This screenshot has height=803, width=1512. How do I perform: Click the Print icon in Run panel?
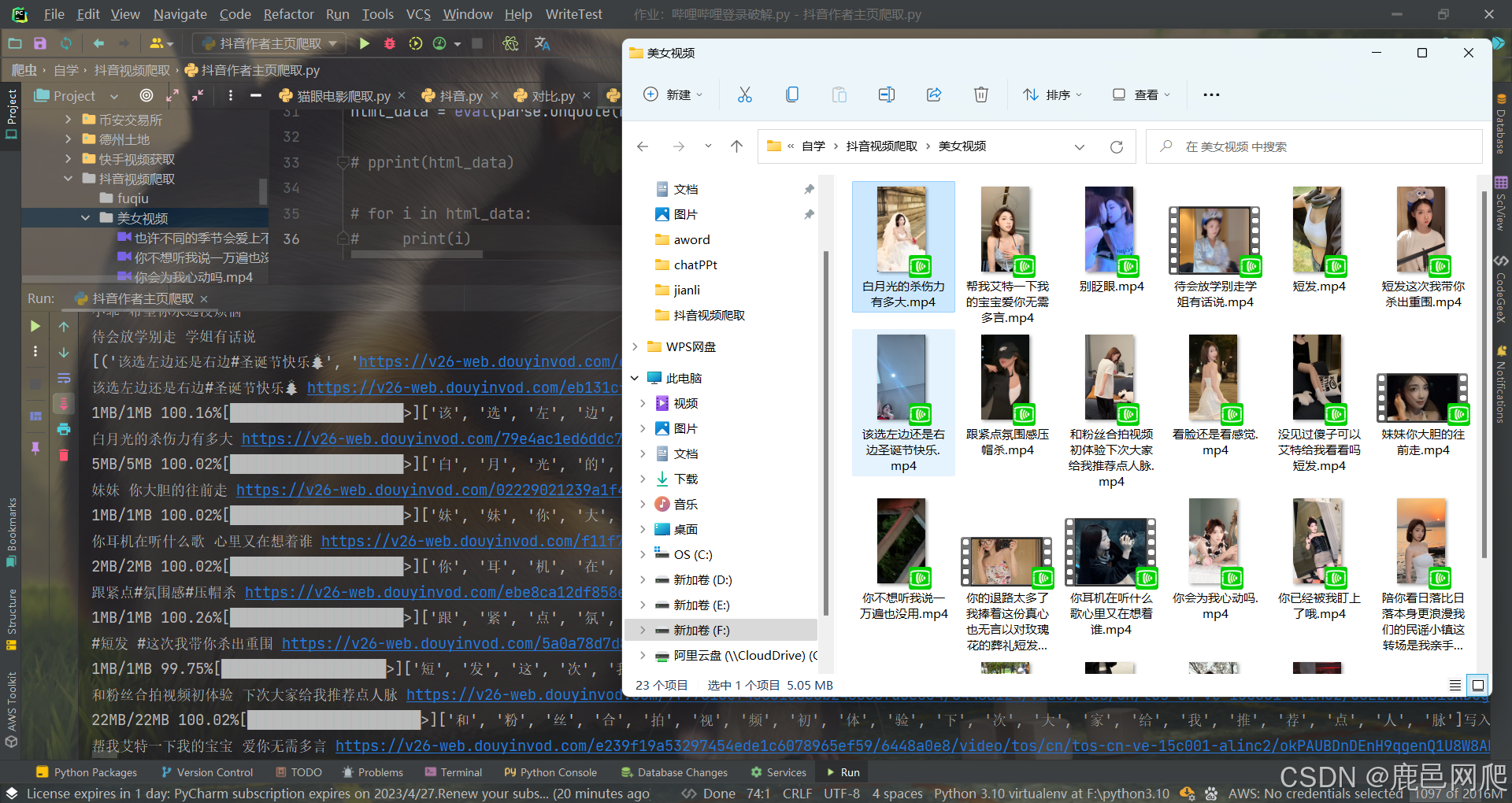pos(64,429)
